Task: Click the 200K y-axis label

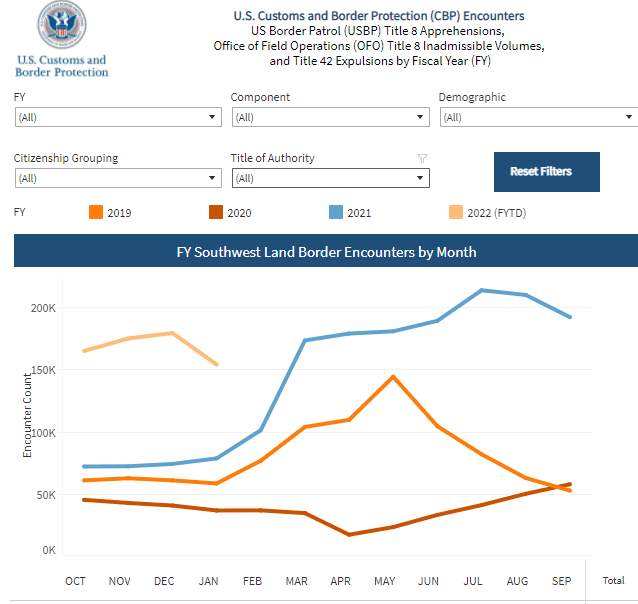Action: pos(43,308)
